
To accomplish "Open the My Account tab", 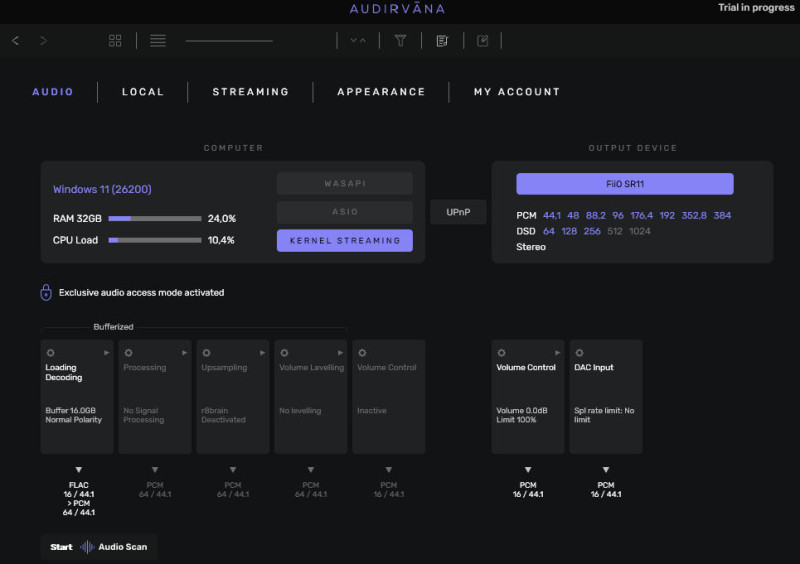I will 517,92.
